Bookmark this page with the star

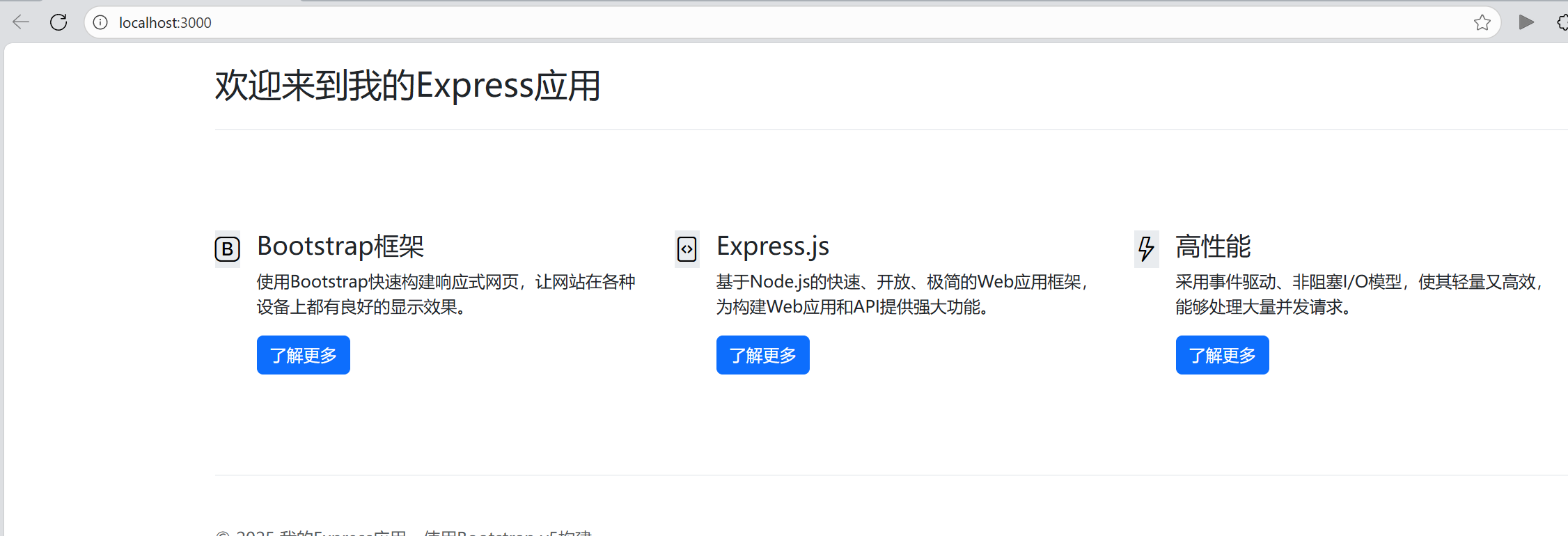tap(1482, 22)
